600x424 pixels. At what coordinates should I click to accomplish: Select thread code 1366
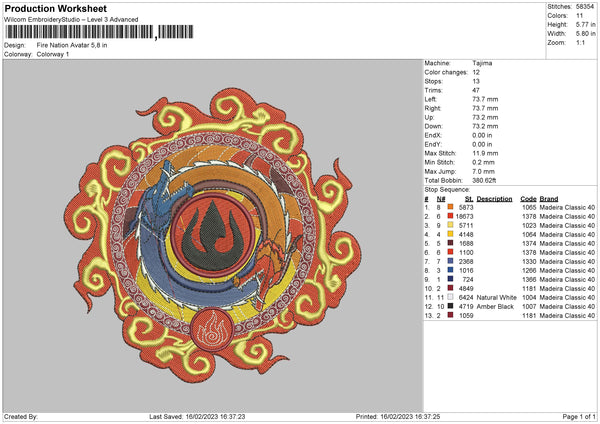[x=529, y=279]
